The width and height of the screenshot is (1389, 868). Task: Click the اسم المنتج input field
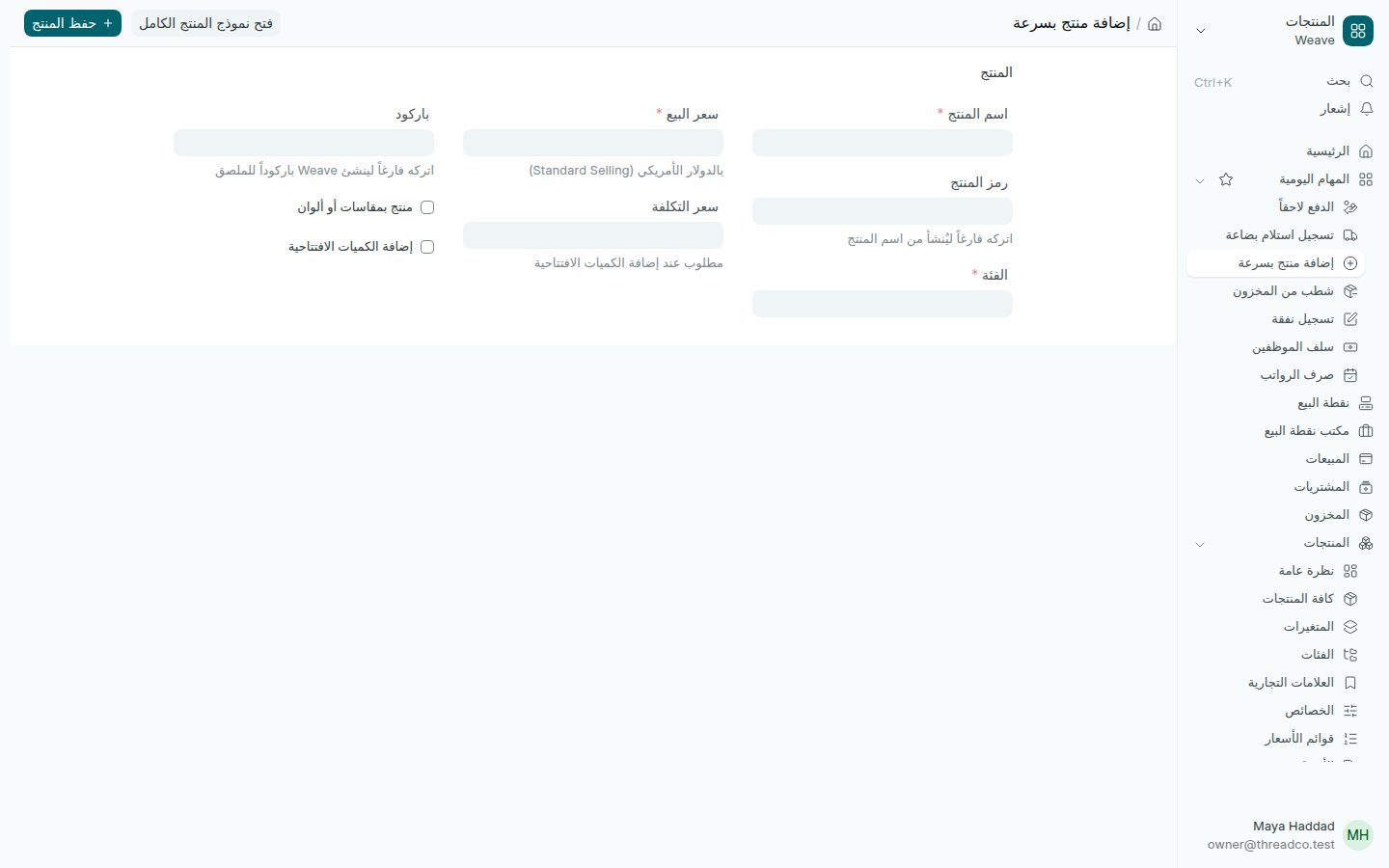[883, 143]
